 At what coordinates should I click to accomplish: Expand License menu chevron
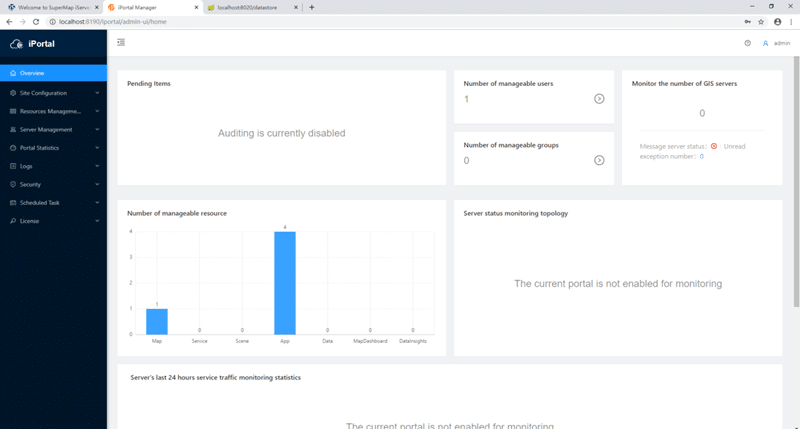tap(97, 221)
